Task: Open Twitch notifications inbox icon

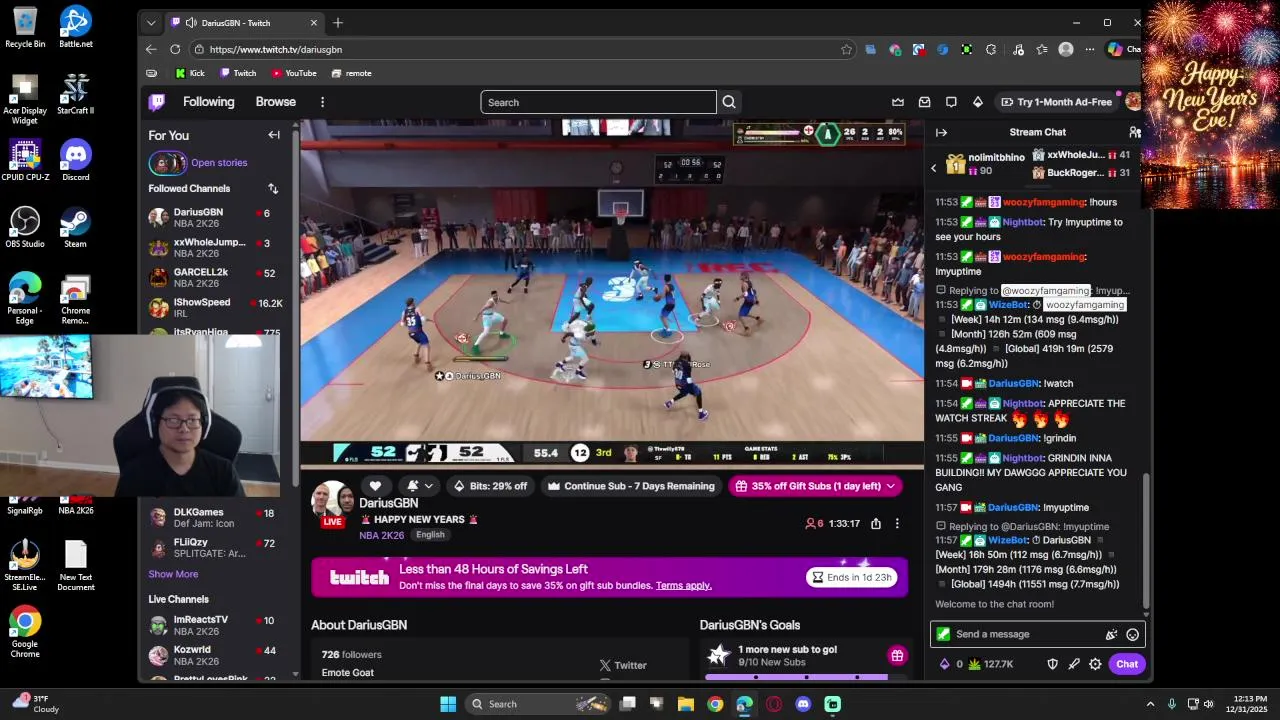Action: point(925,102)
